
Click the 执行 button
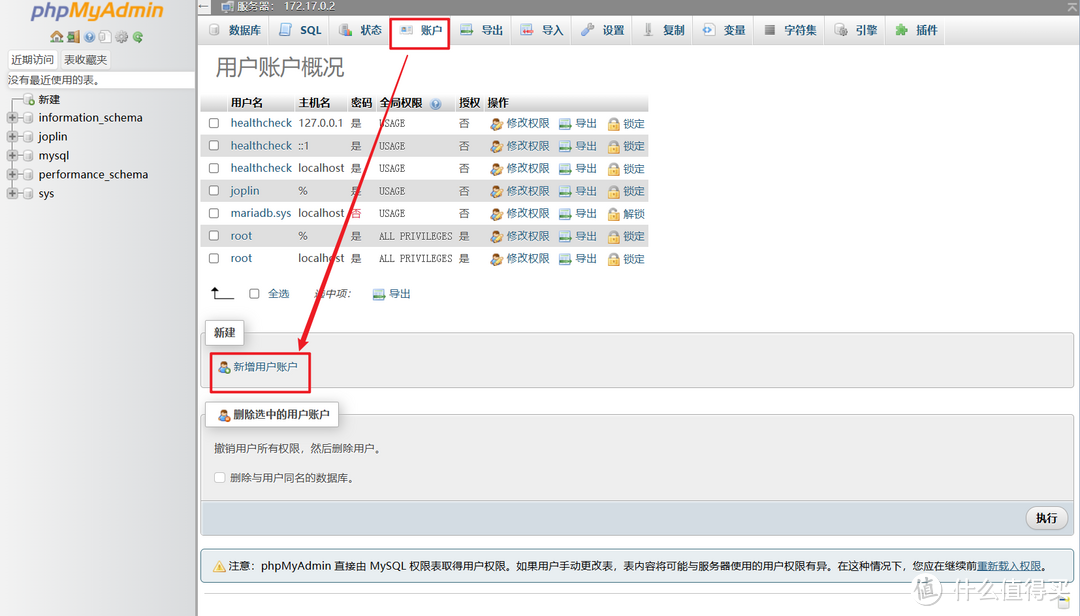click(x=1046, y=518)
